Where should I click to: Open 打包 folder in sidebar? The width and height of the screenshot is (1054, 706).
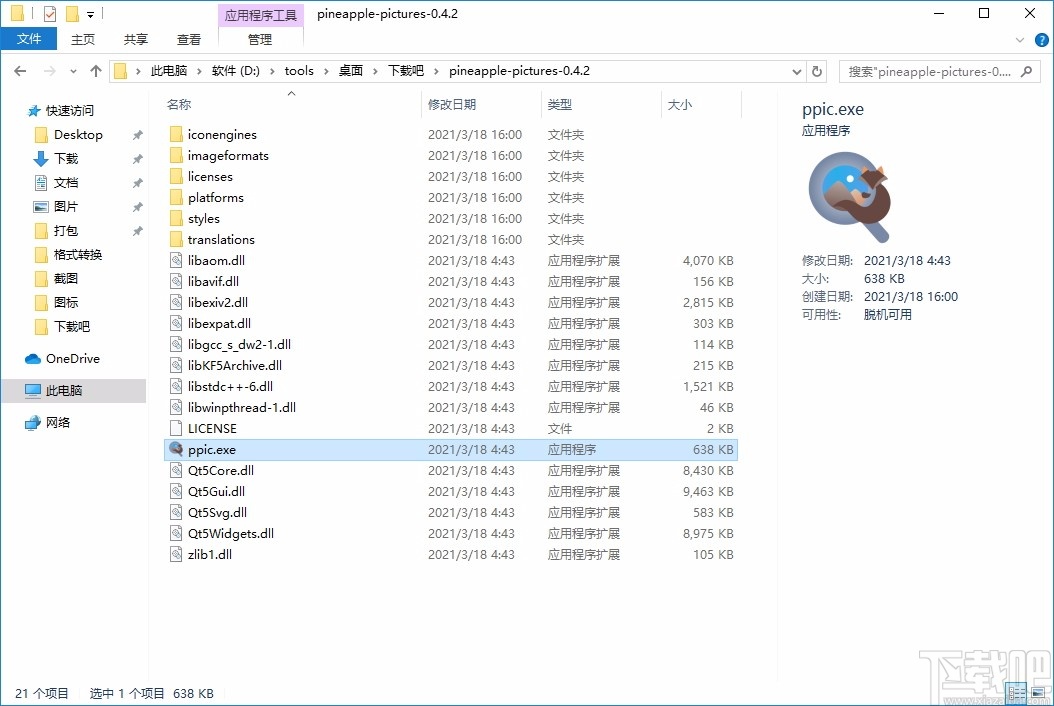coord(66,231)
